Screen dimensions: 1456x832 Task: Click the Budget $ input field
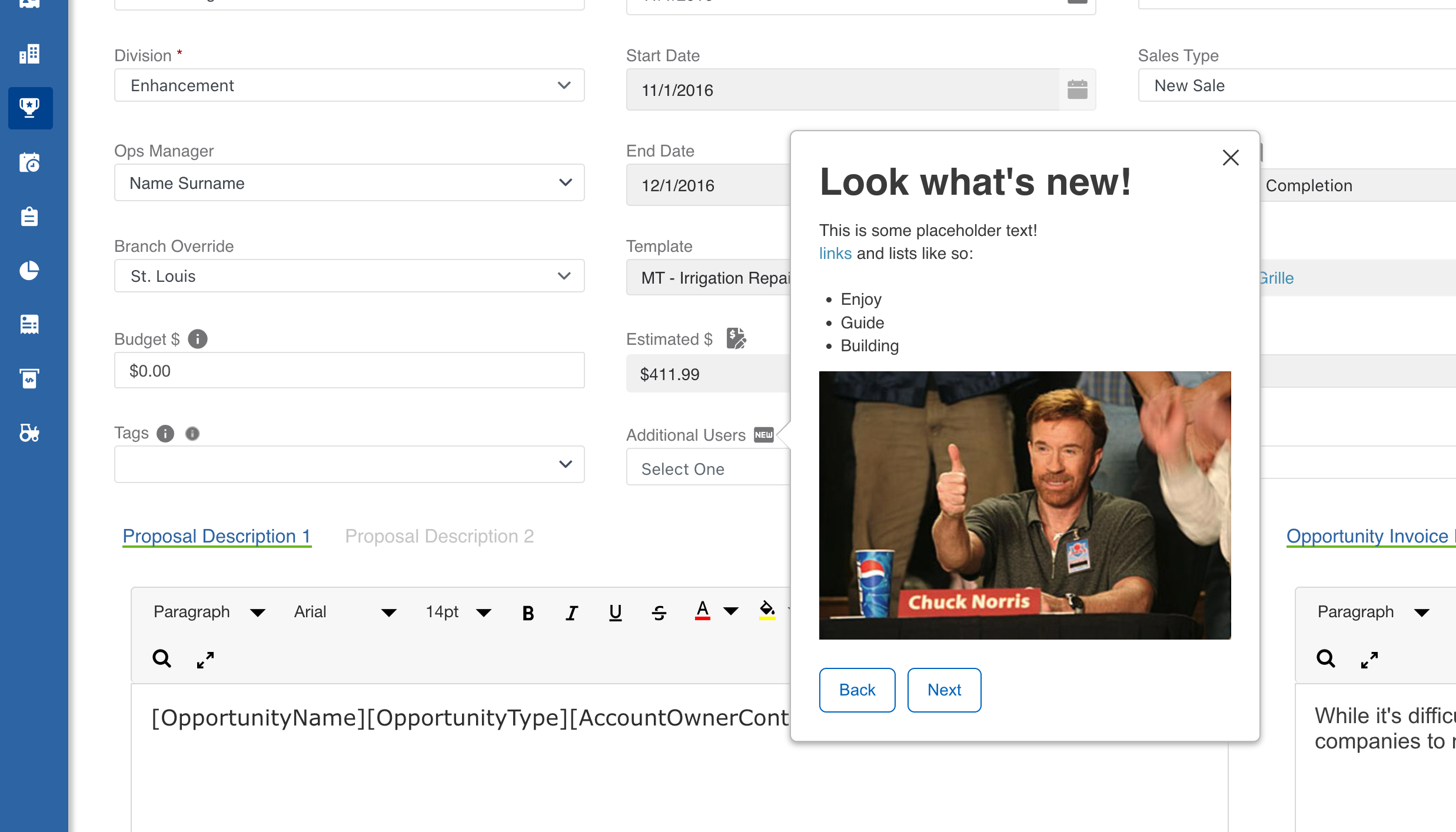click(x=350, y=370)
